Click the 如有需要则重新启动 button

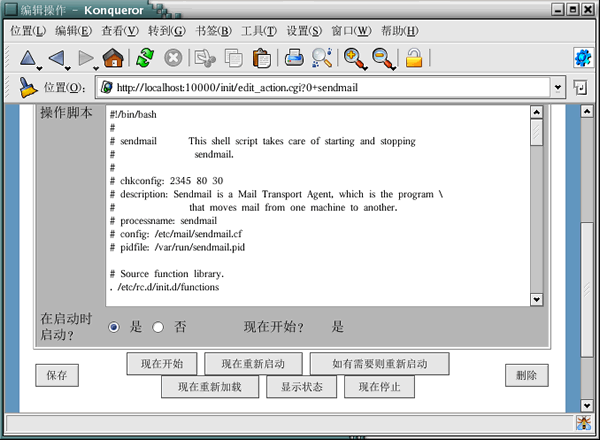click(380, 363)
